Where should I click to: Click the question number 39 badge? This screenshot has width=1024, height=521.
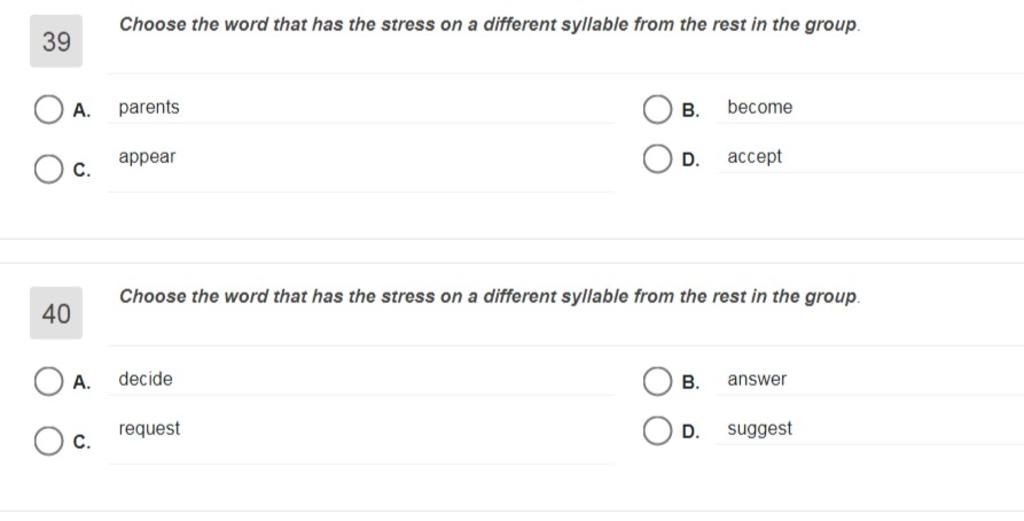[x=56, y=41]
